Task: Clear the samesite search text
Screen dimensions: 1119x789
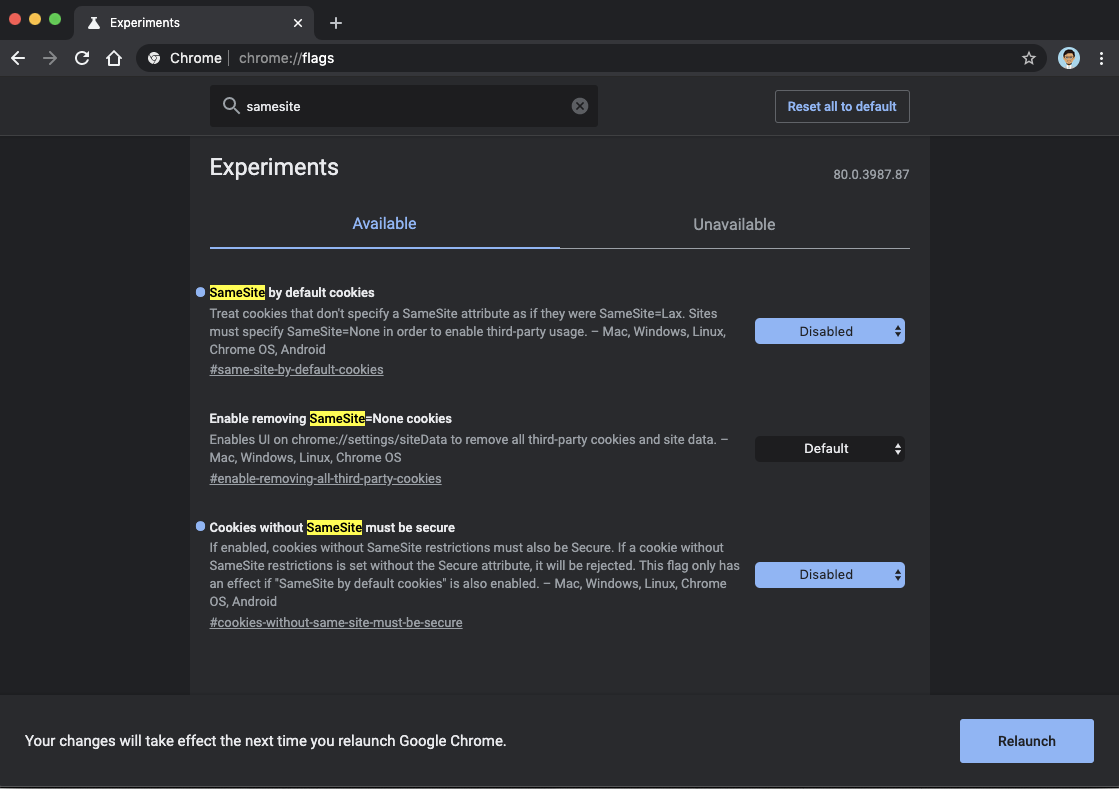Action: point(580,106)
